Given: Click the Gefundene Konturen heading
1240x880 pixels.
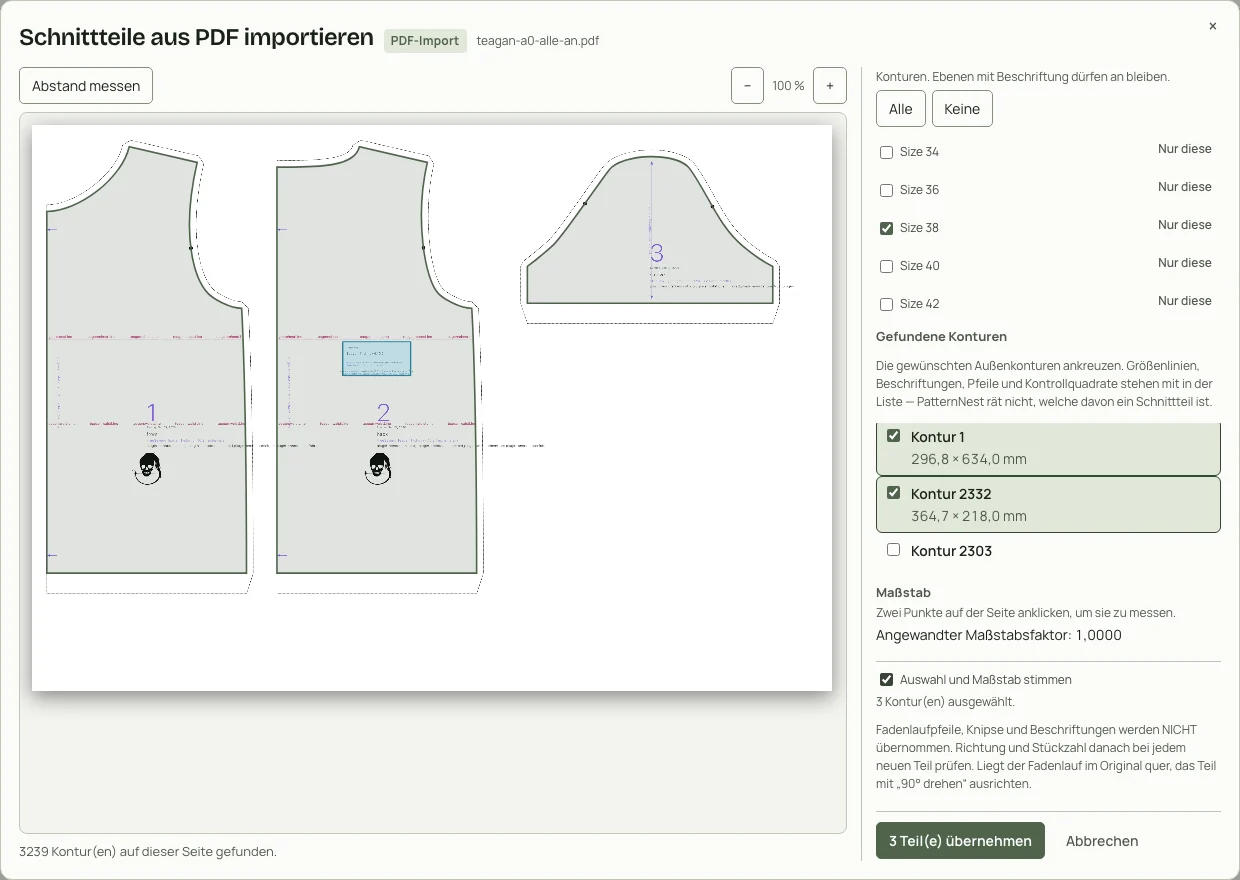Looking at the screenshot, I should point(941,336).
